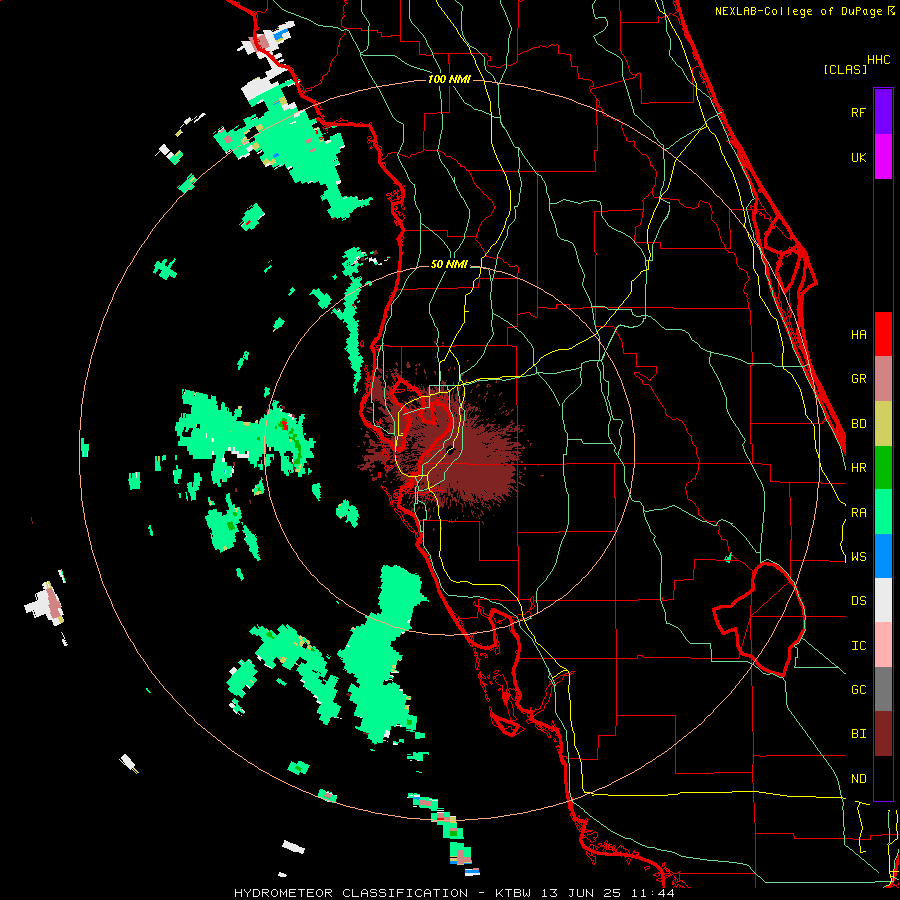
Task: Click the UK legend label
Action: [x=858, y=157]
